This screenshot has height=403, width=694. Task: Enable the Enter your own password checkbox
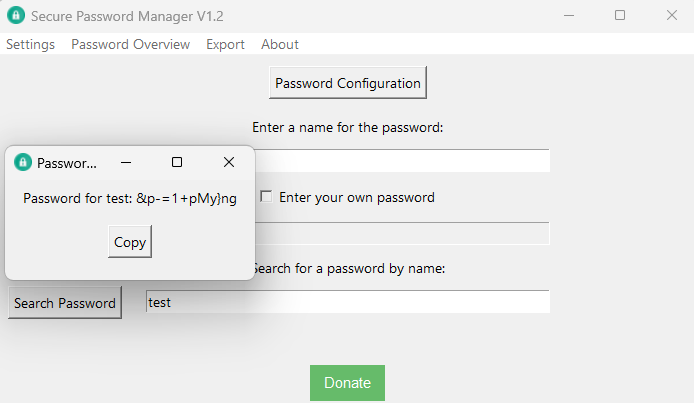pyautogui.click(x=266, y=196)
